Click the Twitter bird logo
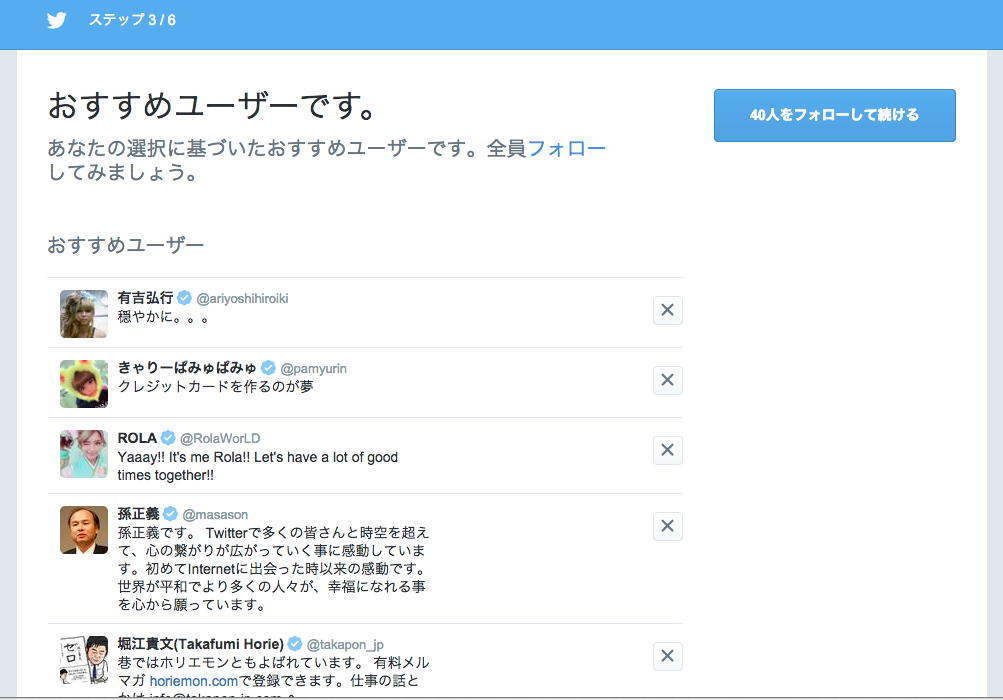Viewport: 1003px width, 700px height. click(56, 20)
